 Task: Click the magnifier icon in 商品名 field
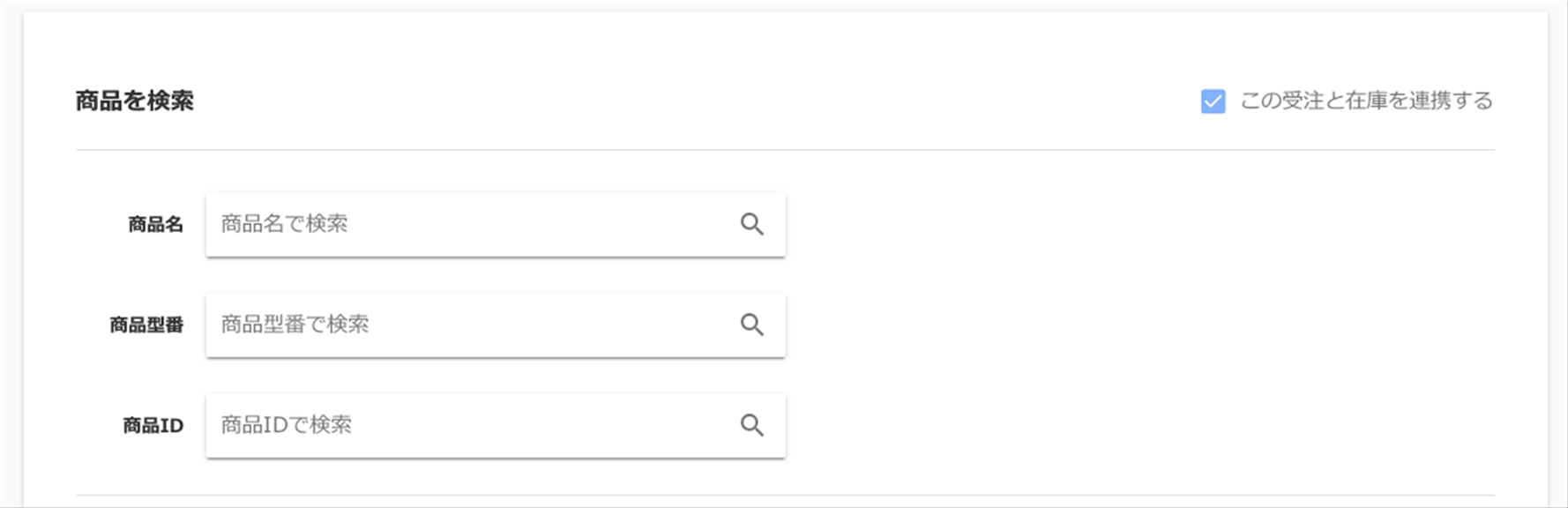click(751, 224)
